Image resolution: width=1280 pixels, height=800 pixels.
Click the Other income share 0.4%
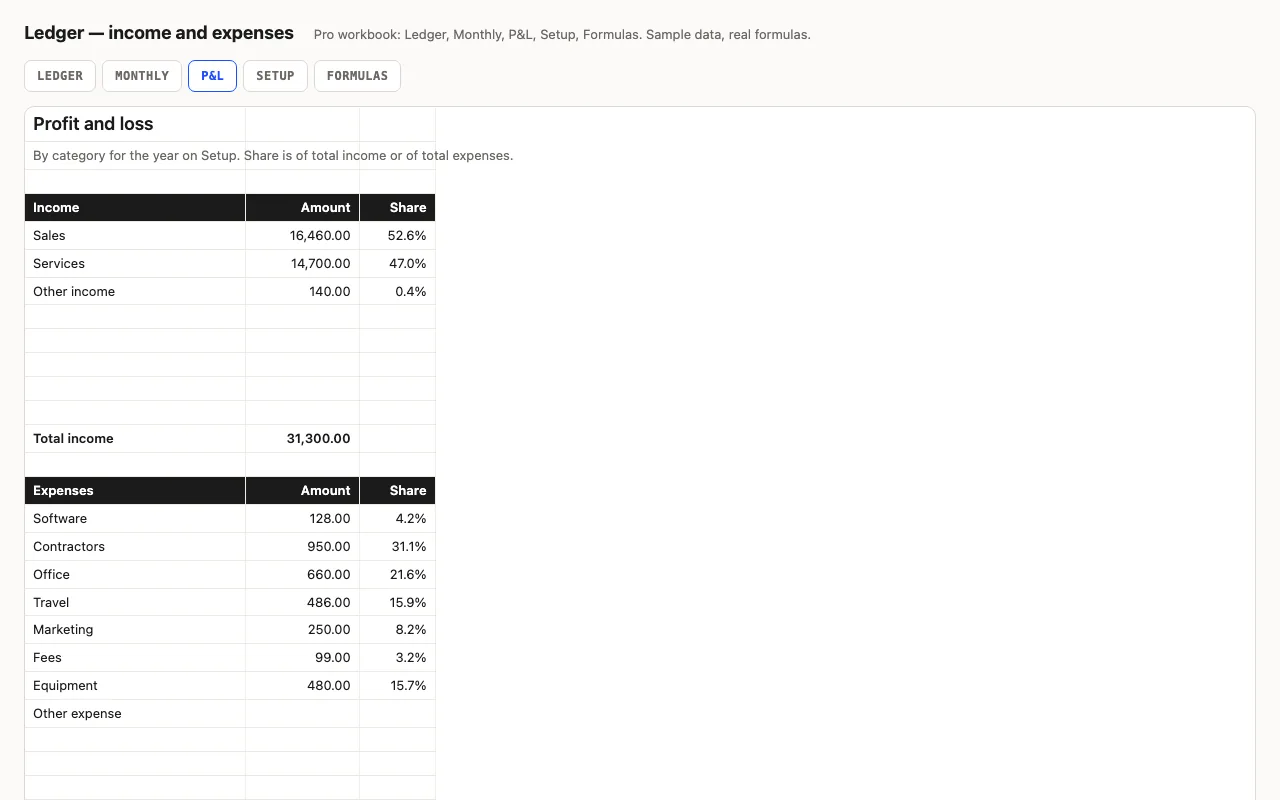397,292
